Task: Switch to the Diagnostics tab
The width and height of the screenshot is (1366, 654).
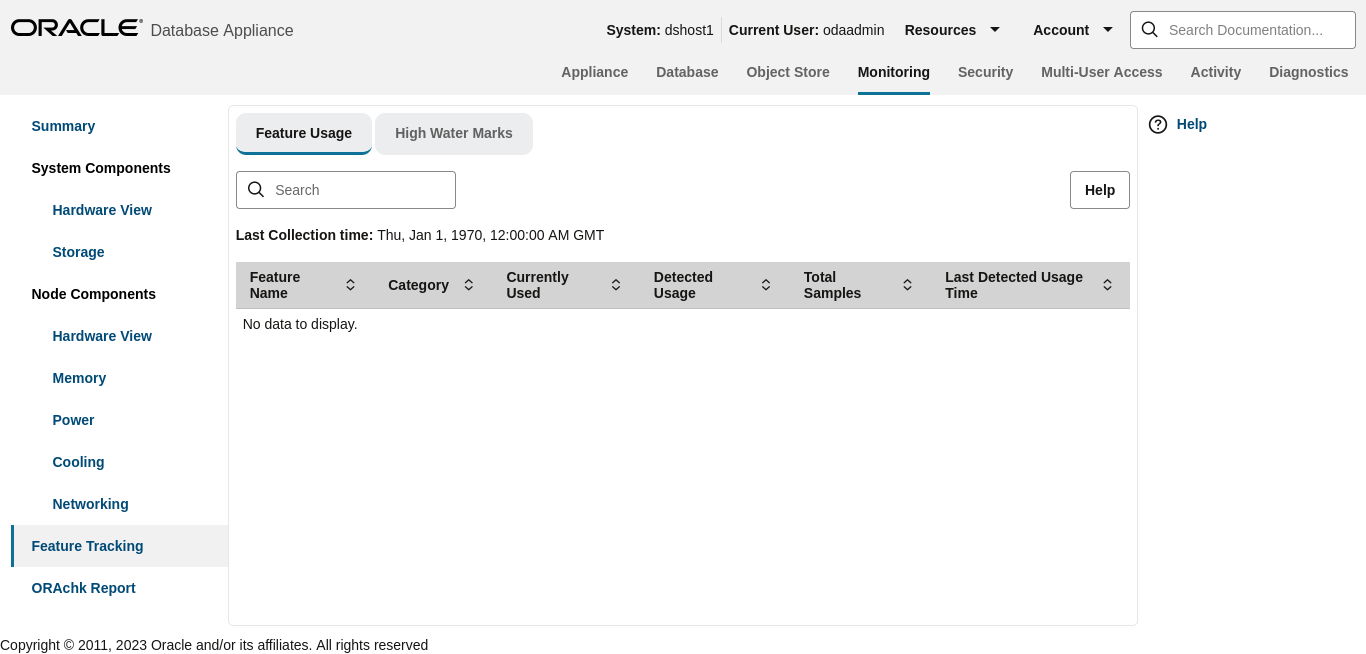Action: point(1308,72)
